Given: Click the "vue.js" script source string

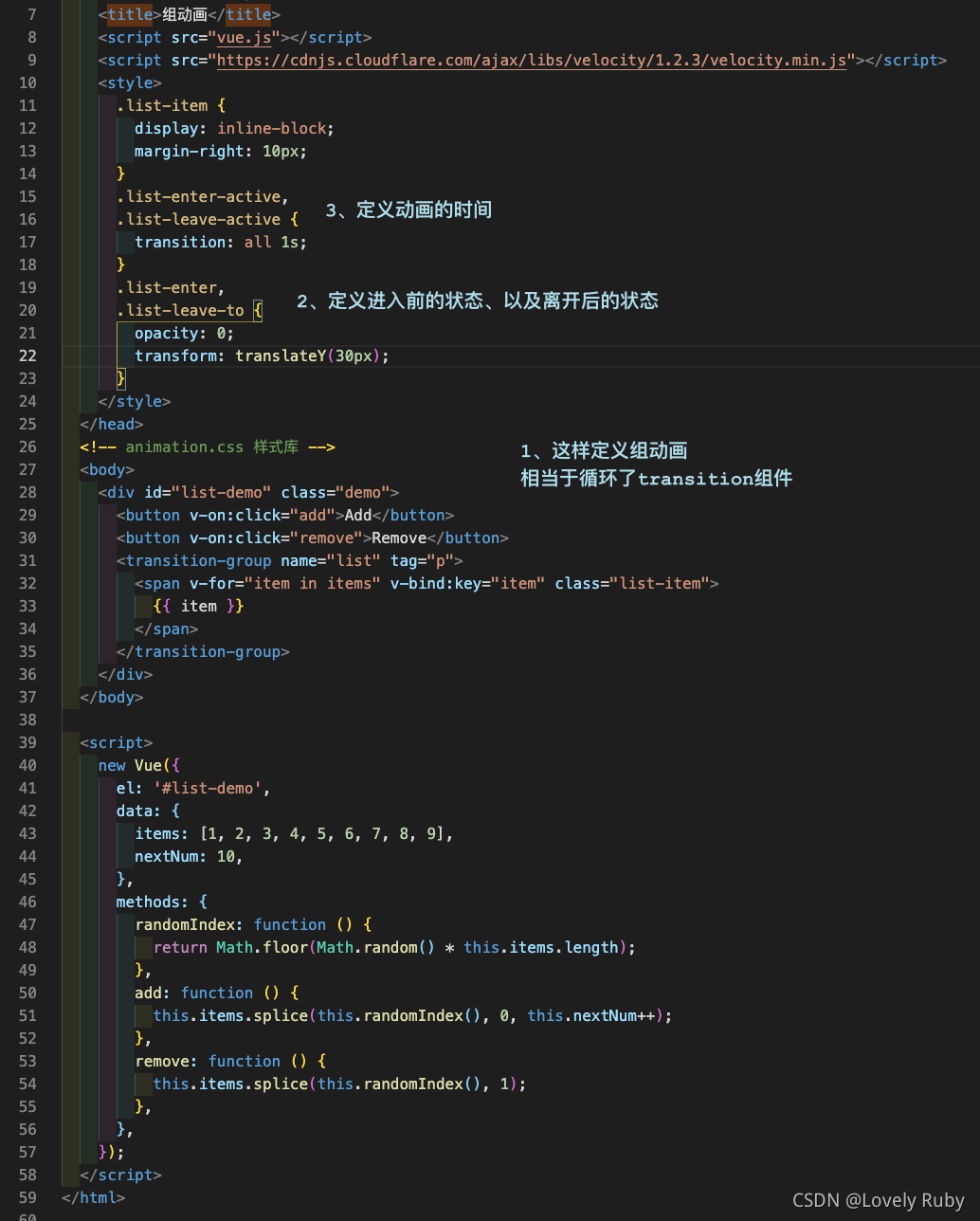Looking at the screenshot, I should [x=245, y=37].
